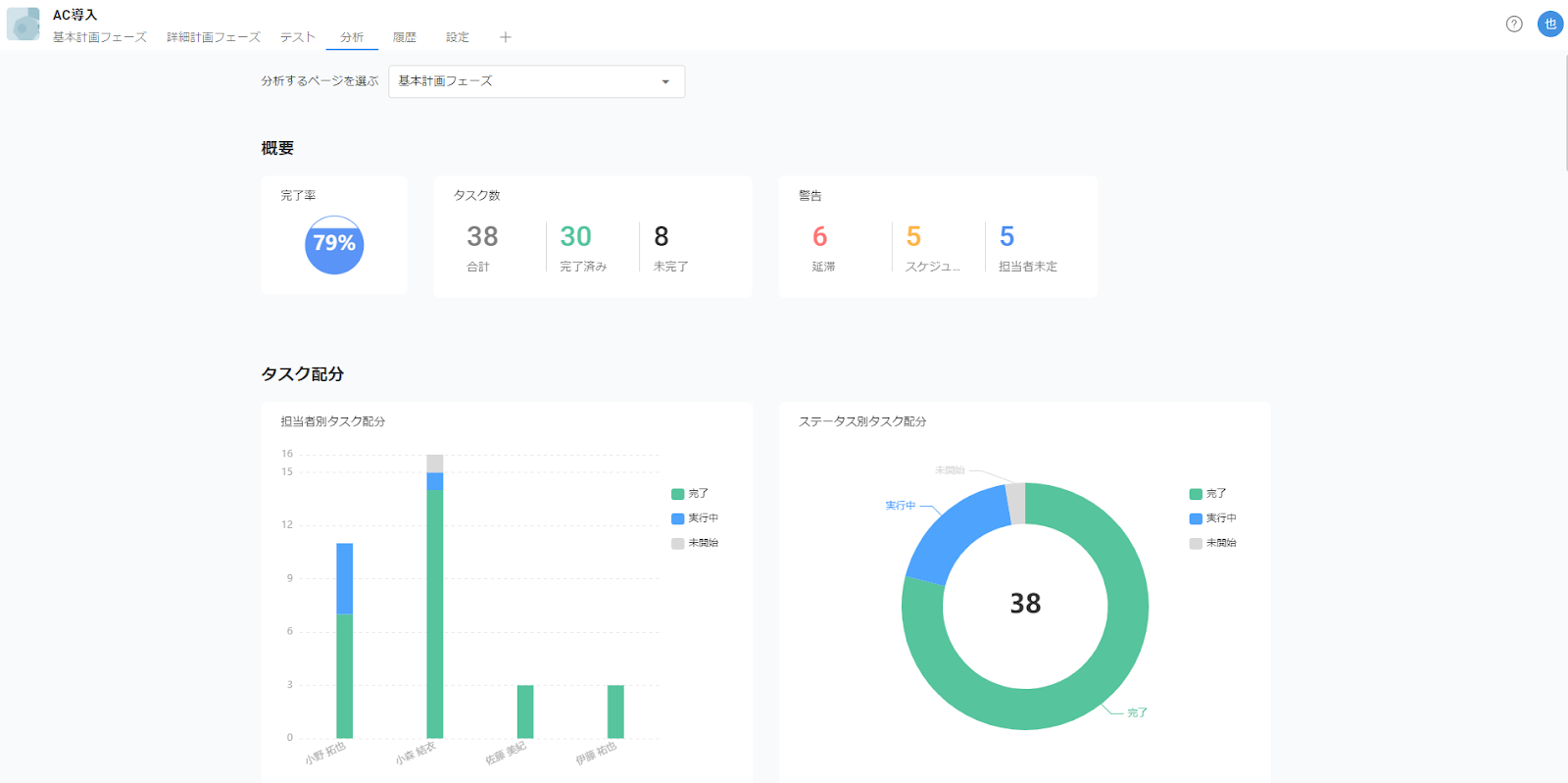Switch to the 詳細計画フェーズ tab
This screenshot has height=783, width=1568.
point(213,37)
